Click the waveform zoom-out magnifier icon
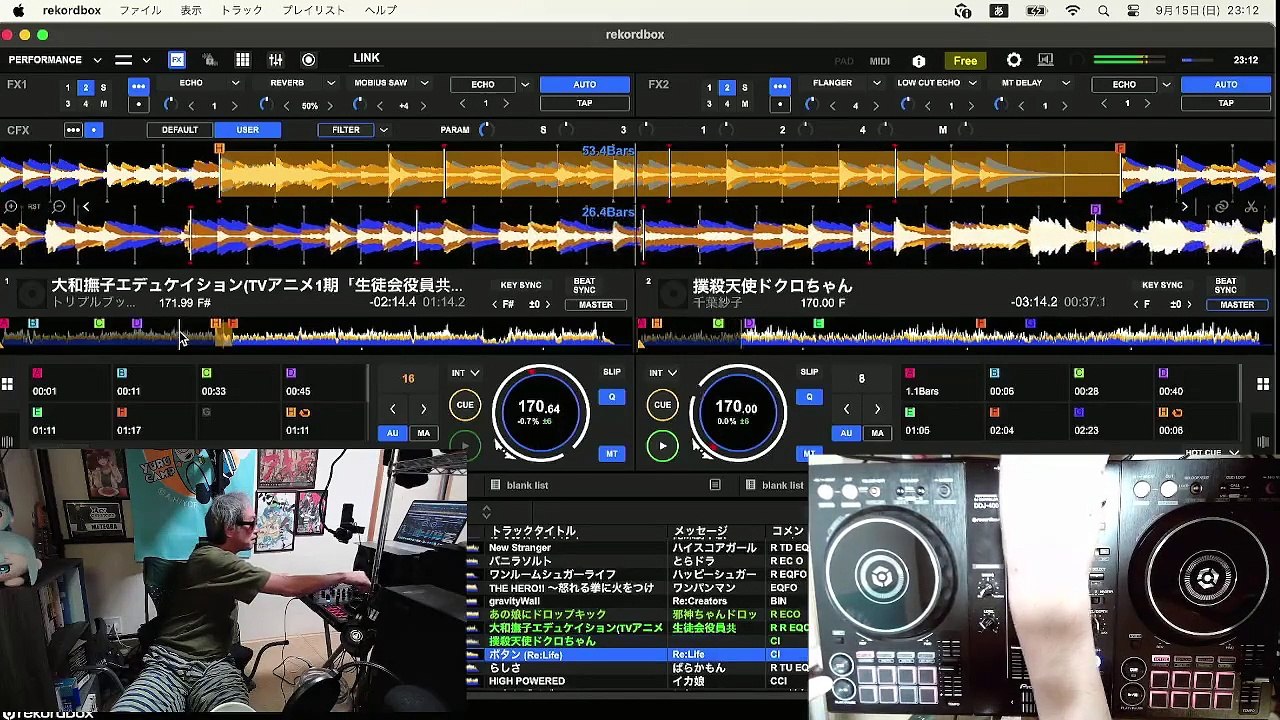This screenshot has width=1280, height=720. point(59,207)
